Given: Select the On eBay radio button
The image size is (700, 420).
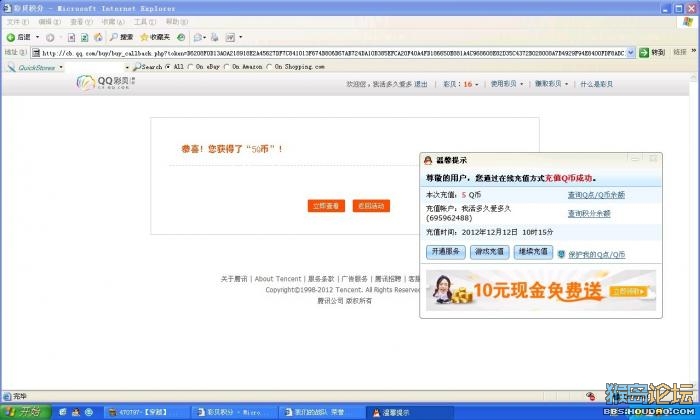Looking at the screenshot, I should (191, 67).
